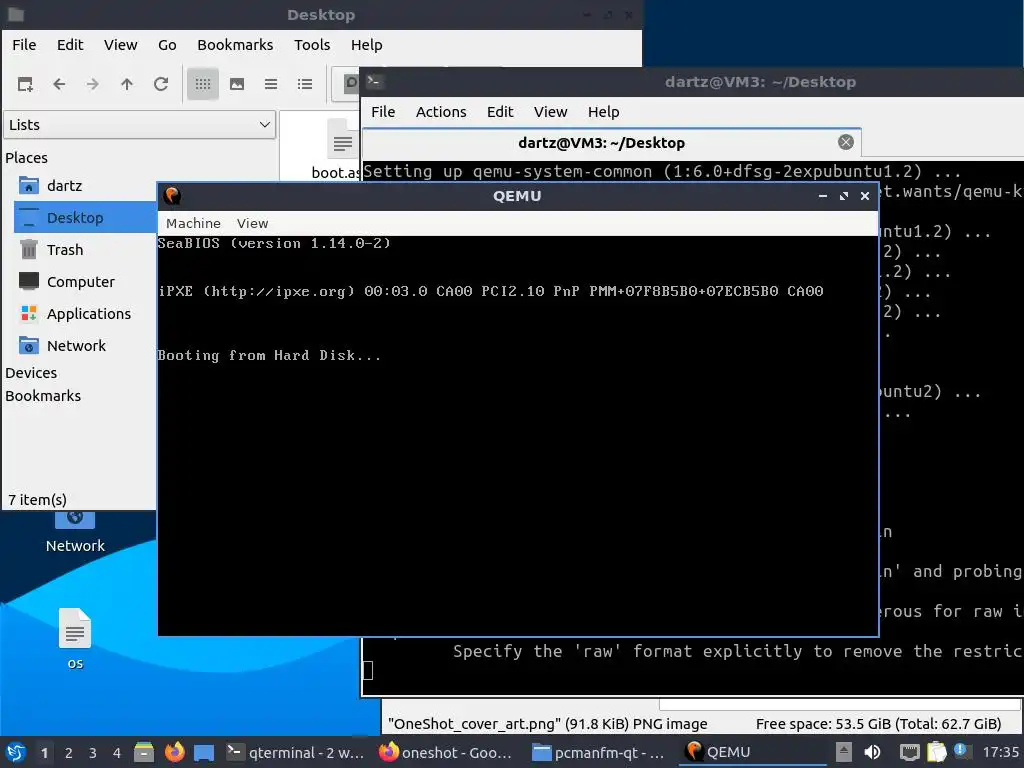Screen dimensions: 1024x768
Task: Select Desktop in Places sidebar
Action: [x=85, y=217]
